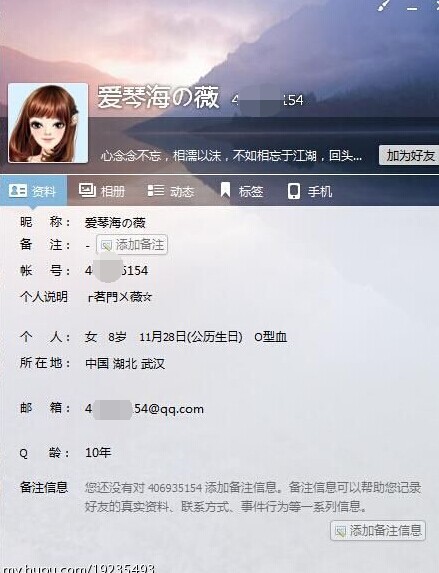Click the 备注信息 grey description text
Image resolution: width=439 pixels, height=573 pixels.
click(253, 497)
